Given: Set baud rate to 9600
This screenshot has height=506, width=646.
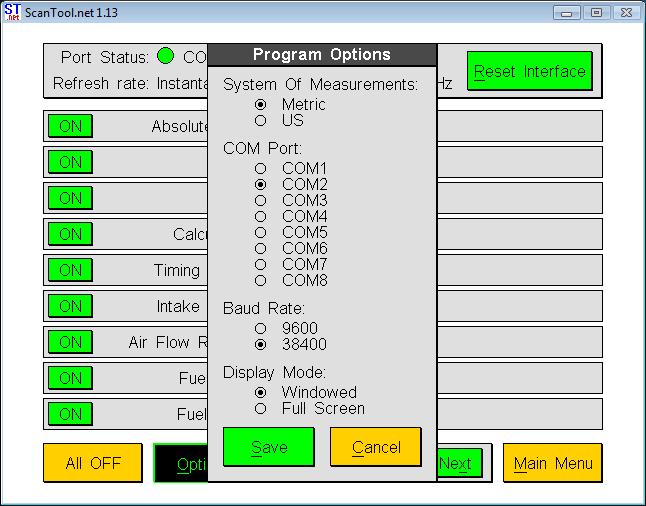Looking at the screenshot, I should (x=260, y=329).
